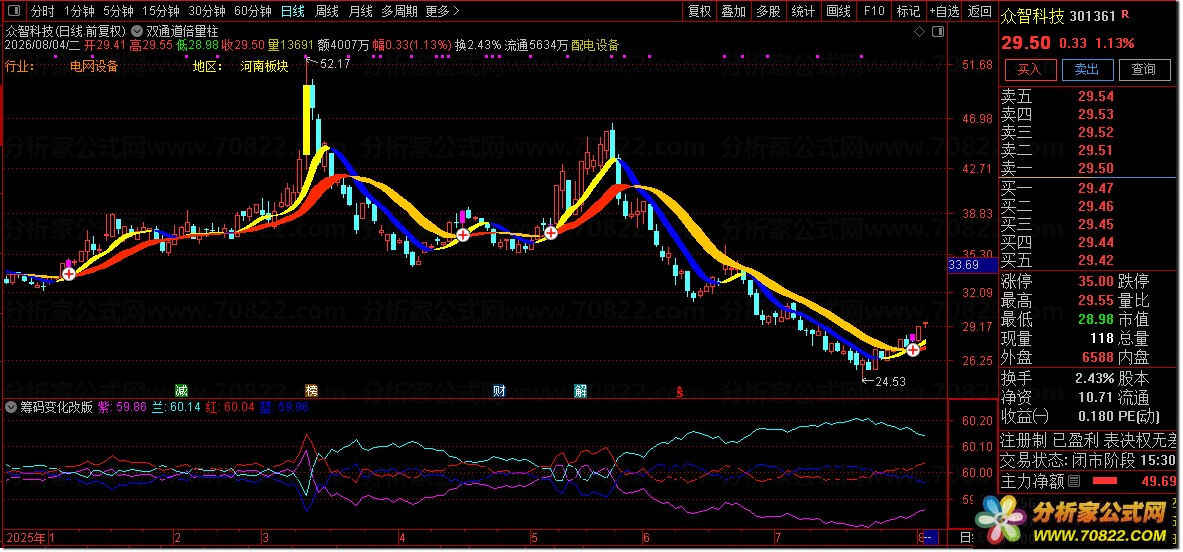This screenshot has height=552, width=1183.
Task: Click the blue 财 event marker
Action: (x=499, y=391)
